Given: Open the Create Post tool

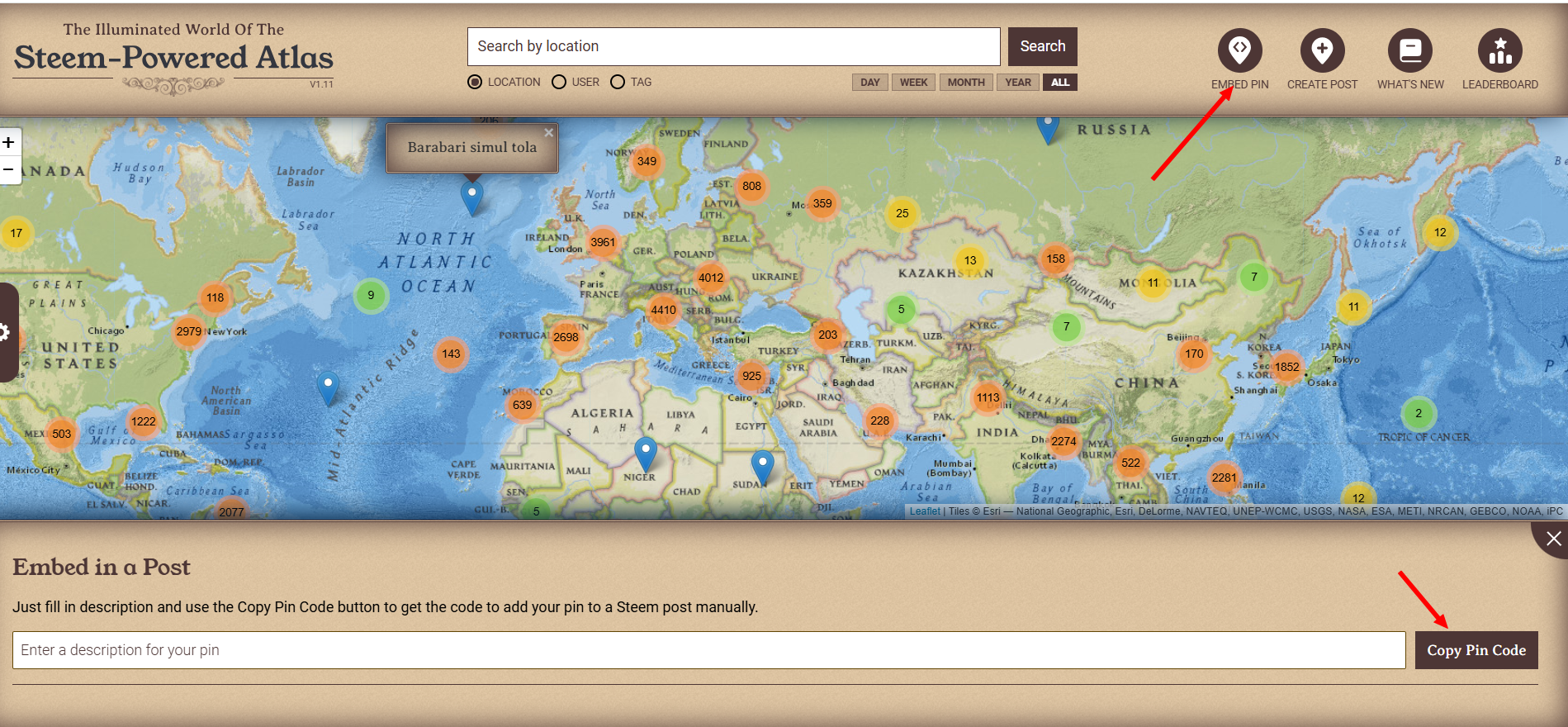Looking at the screenshot, I should [1322, 59].
